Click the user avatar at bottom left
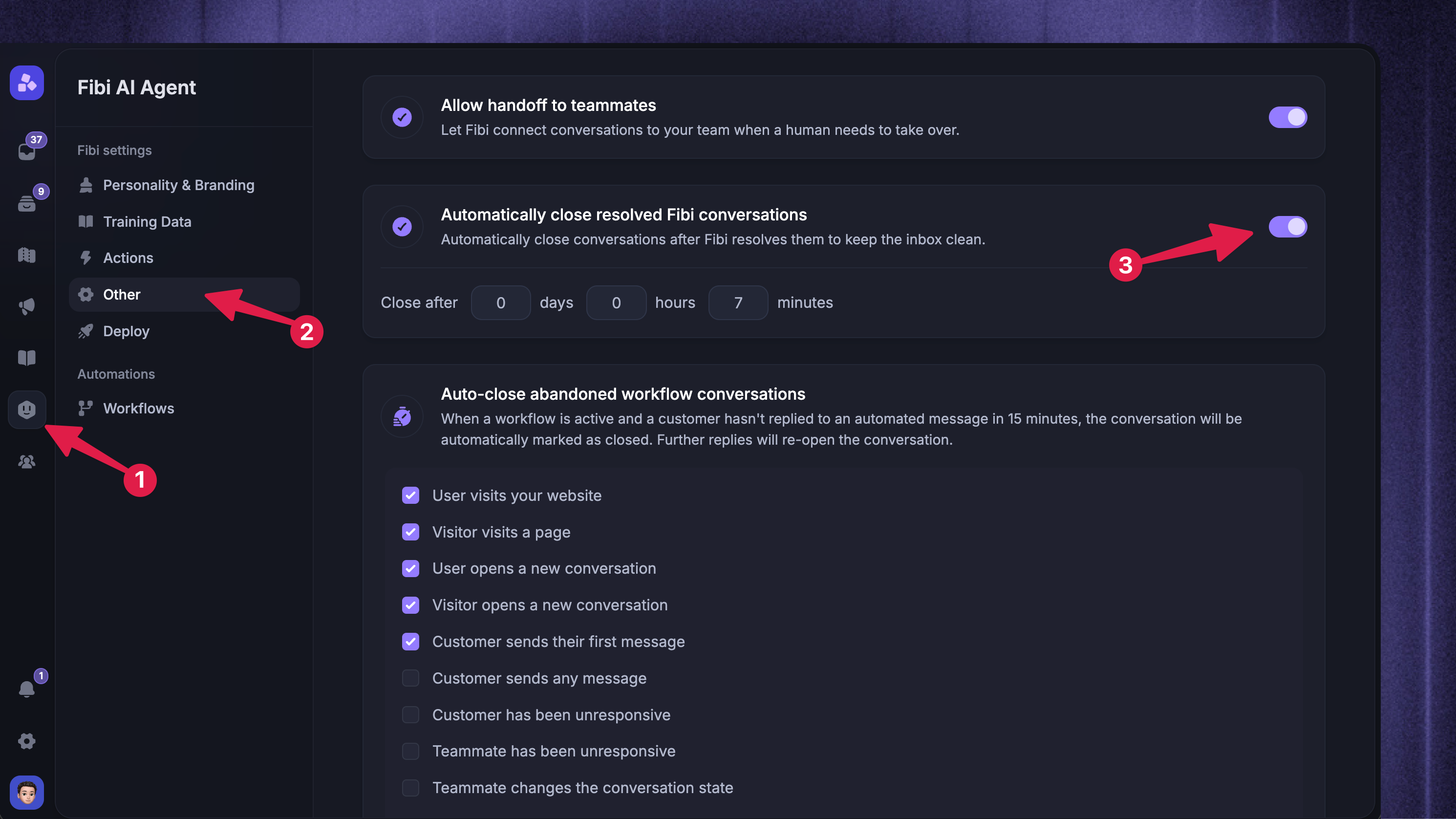Screen dimensions: 1456x819 (26, 793)
